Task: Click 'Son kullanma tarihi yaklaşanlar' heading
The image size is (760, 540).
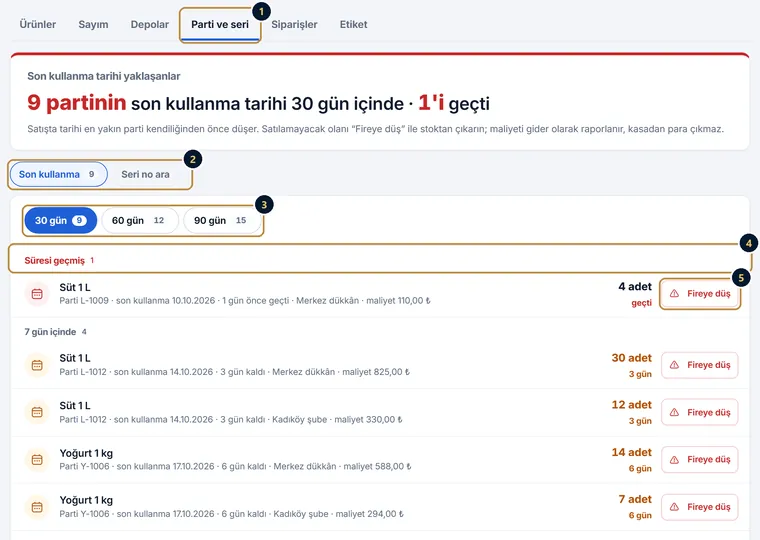Action: (x=104, y=76)
